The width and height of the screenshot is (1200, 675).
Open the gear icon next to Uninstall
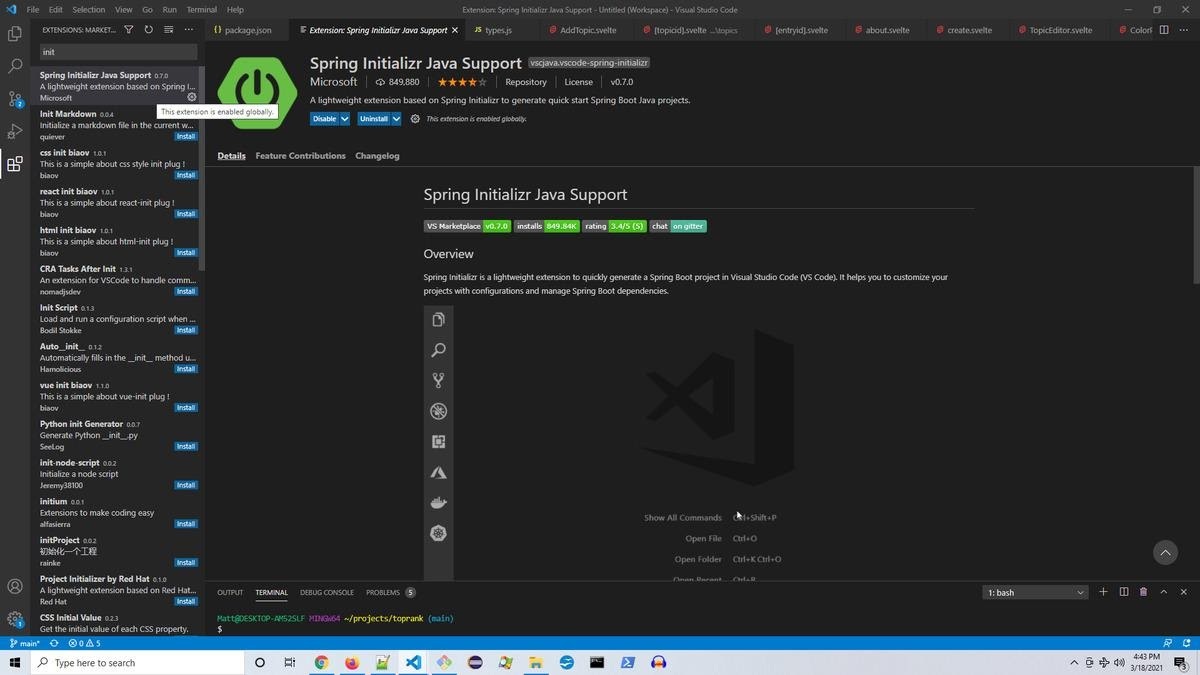pyautogui.click(x=415, y=118)
